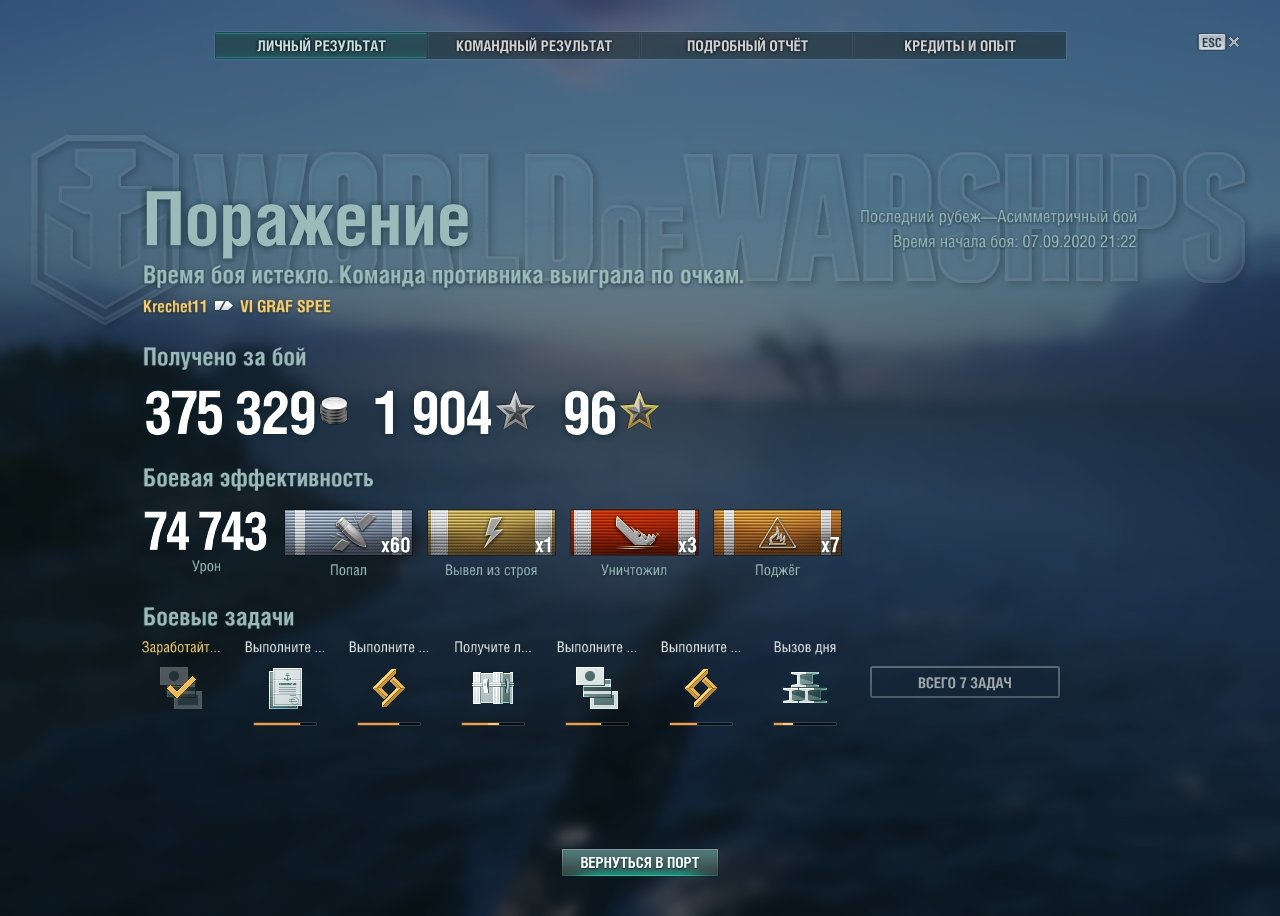Select the Личный результат tab

coord(321,46)
